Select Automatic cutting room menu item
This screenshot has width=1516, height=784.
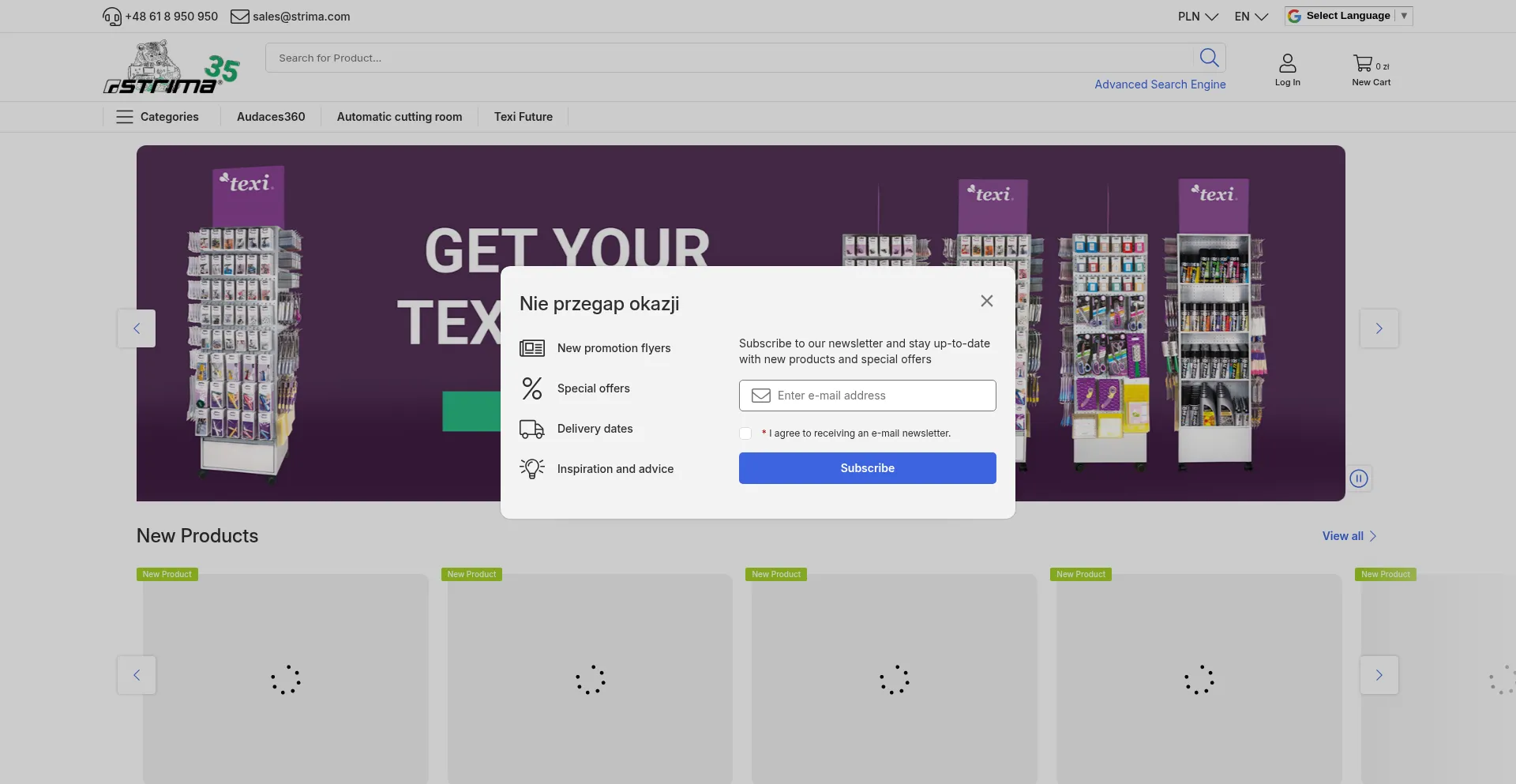400,117
